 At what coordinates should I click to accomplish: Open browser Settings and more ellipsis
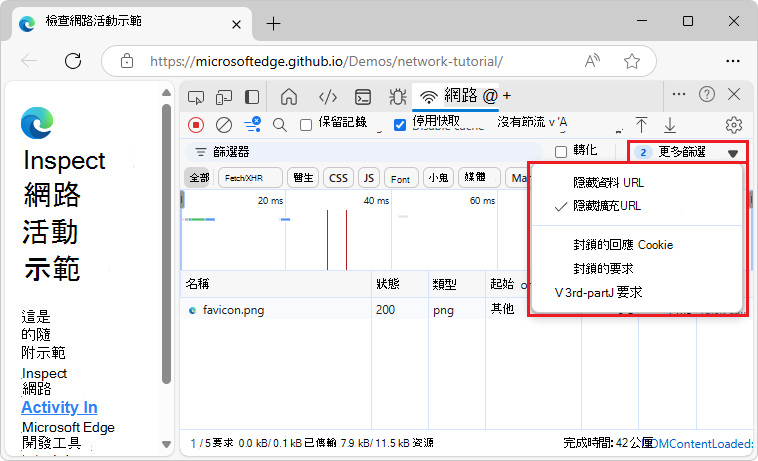[733, 61]
